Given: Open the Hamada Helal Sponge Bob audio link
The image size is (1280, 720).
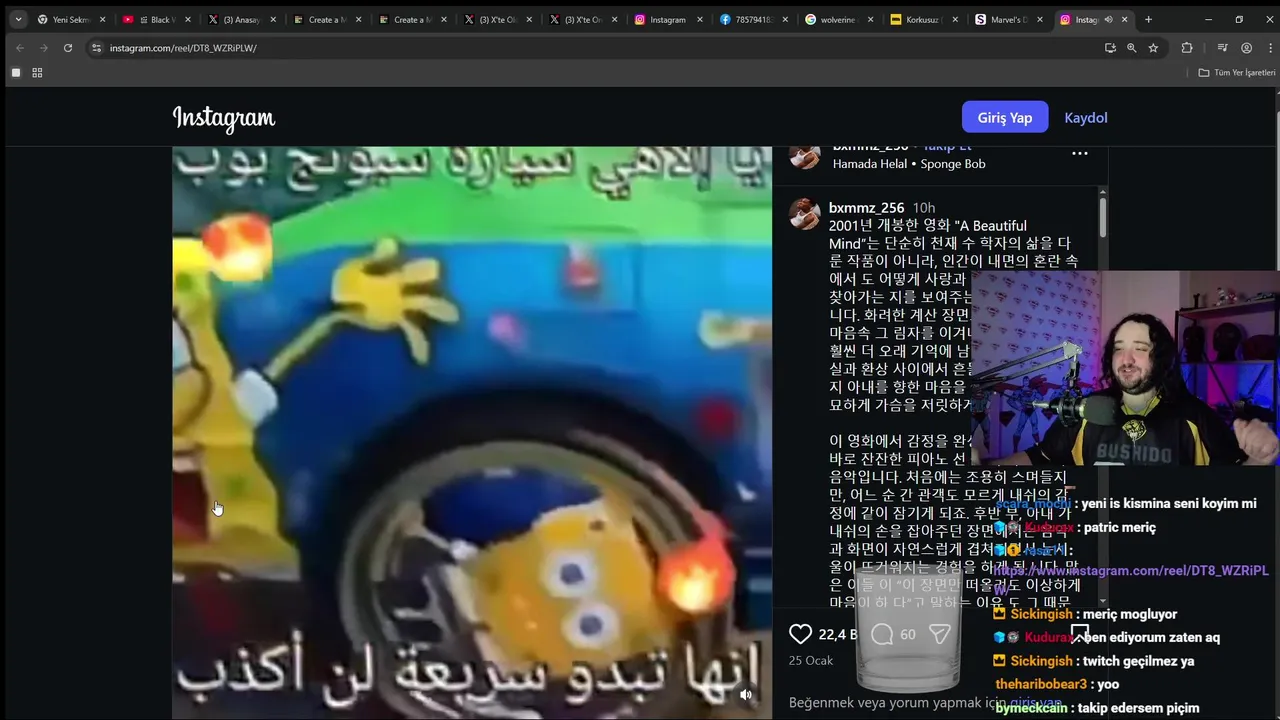Looking at the screenshot, I should pos(909,164).
